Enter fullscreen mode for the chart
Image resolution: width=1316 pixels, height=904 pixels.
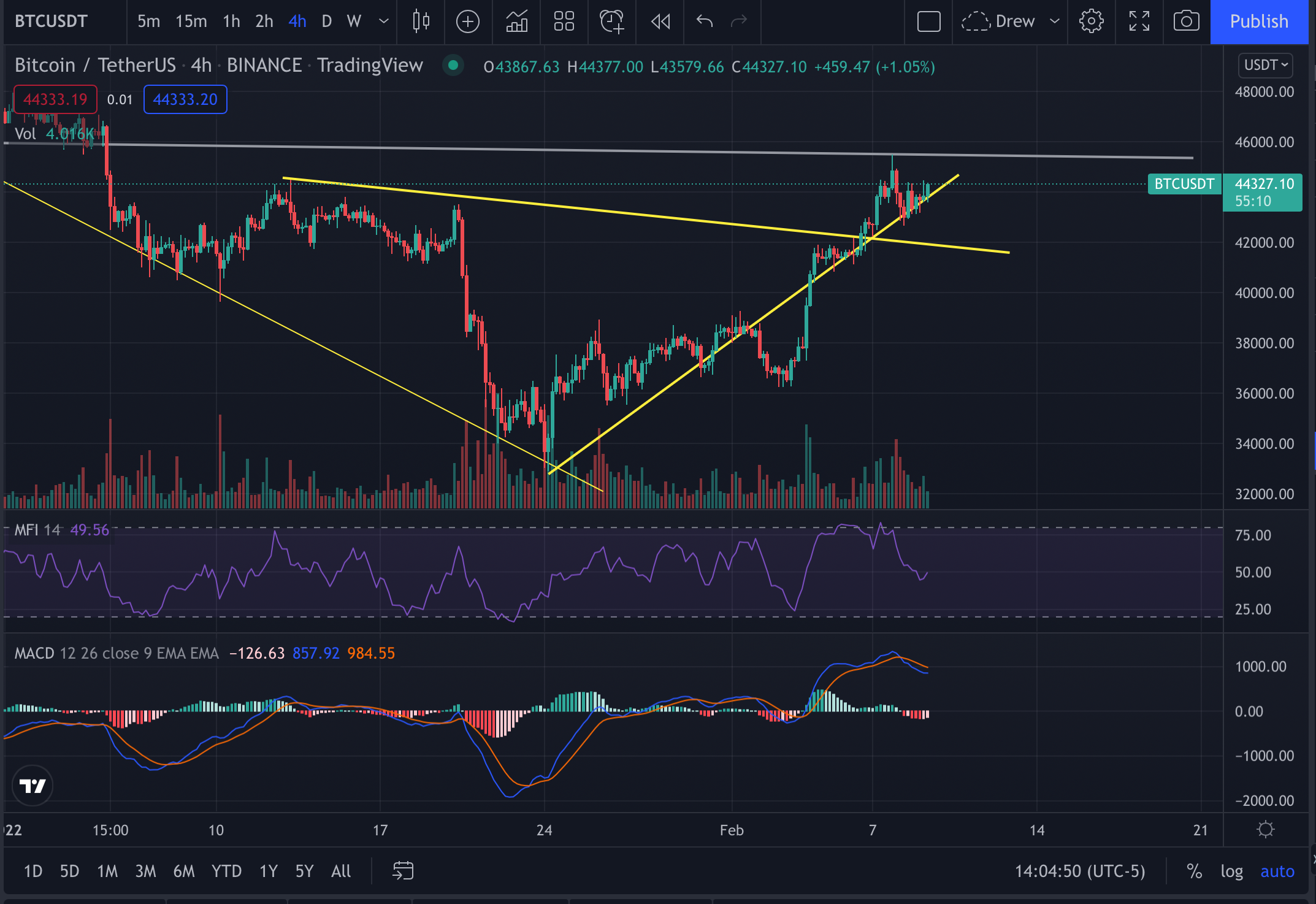[x=1139, y=21]
